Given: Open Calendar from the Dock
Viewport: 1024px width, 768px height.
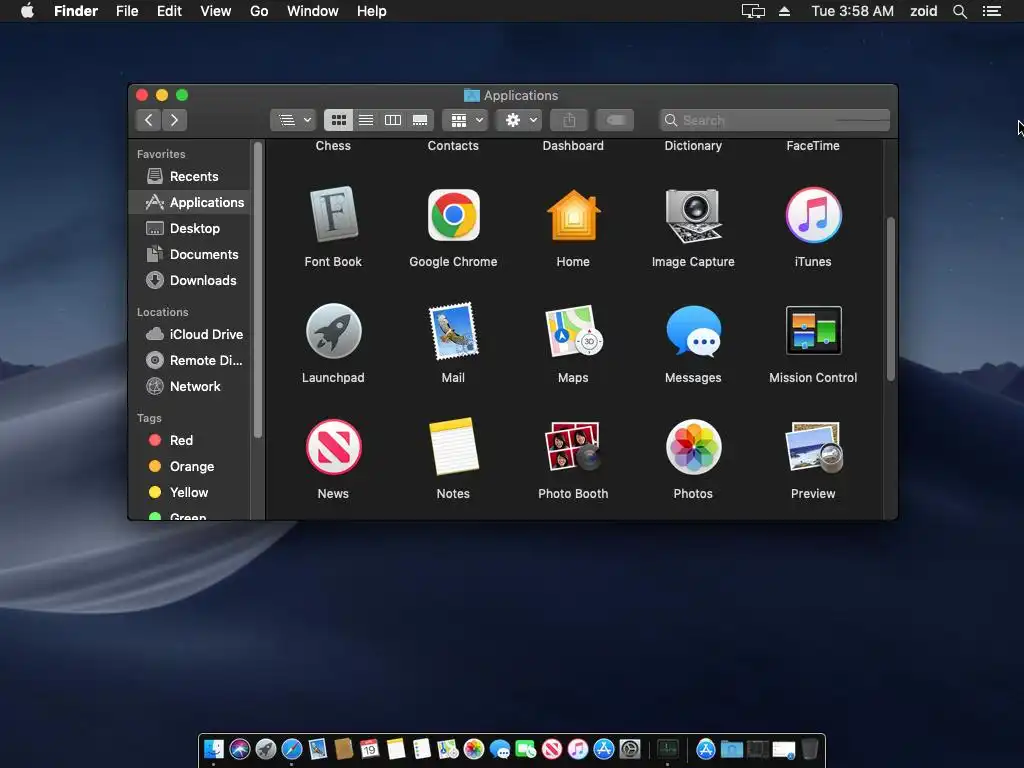Looking at the screenshot, I should pos(370,749).
